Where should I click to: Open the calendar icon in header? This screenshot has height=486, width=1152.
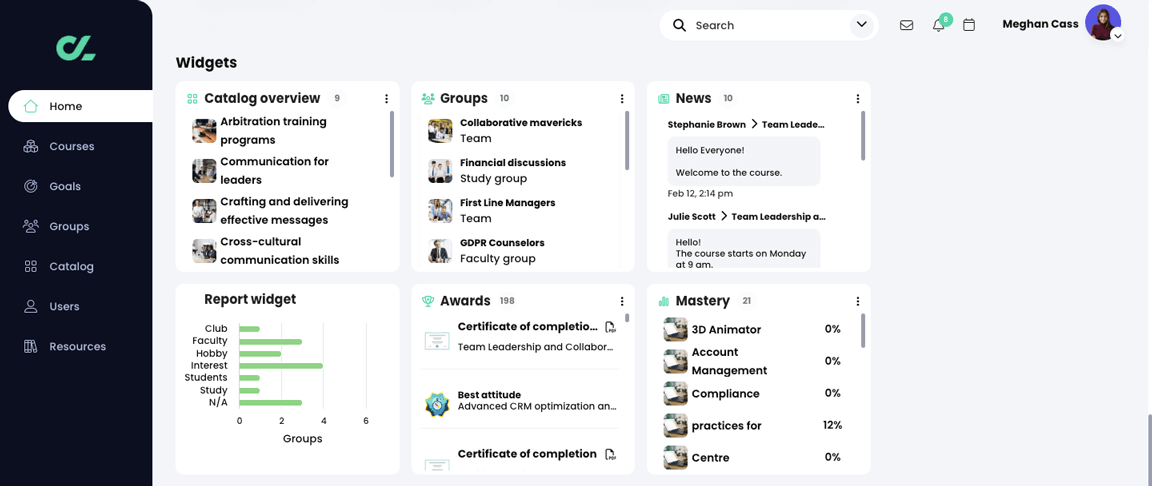(969, 25)
